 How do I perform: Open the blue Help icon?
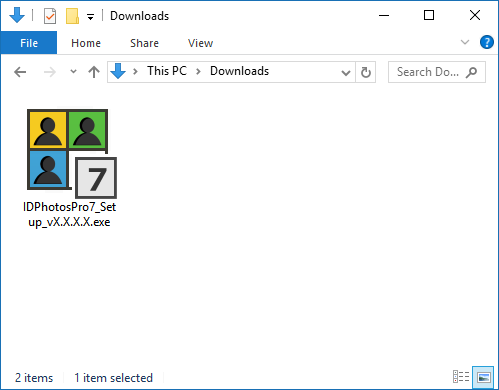[x=487, y=42]
